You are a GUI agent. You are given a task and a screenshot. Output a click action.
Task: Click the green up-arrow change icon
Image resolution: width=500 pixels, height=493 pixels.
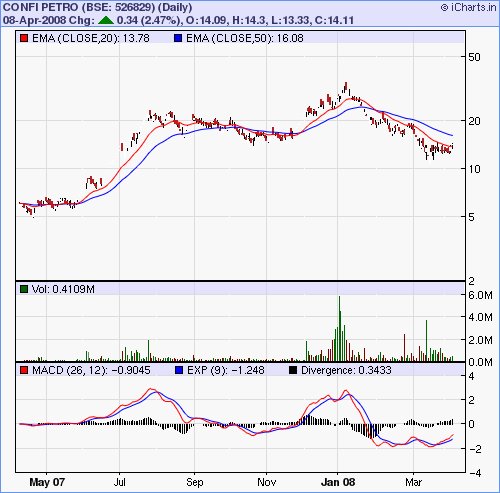[106, 20]
